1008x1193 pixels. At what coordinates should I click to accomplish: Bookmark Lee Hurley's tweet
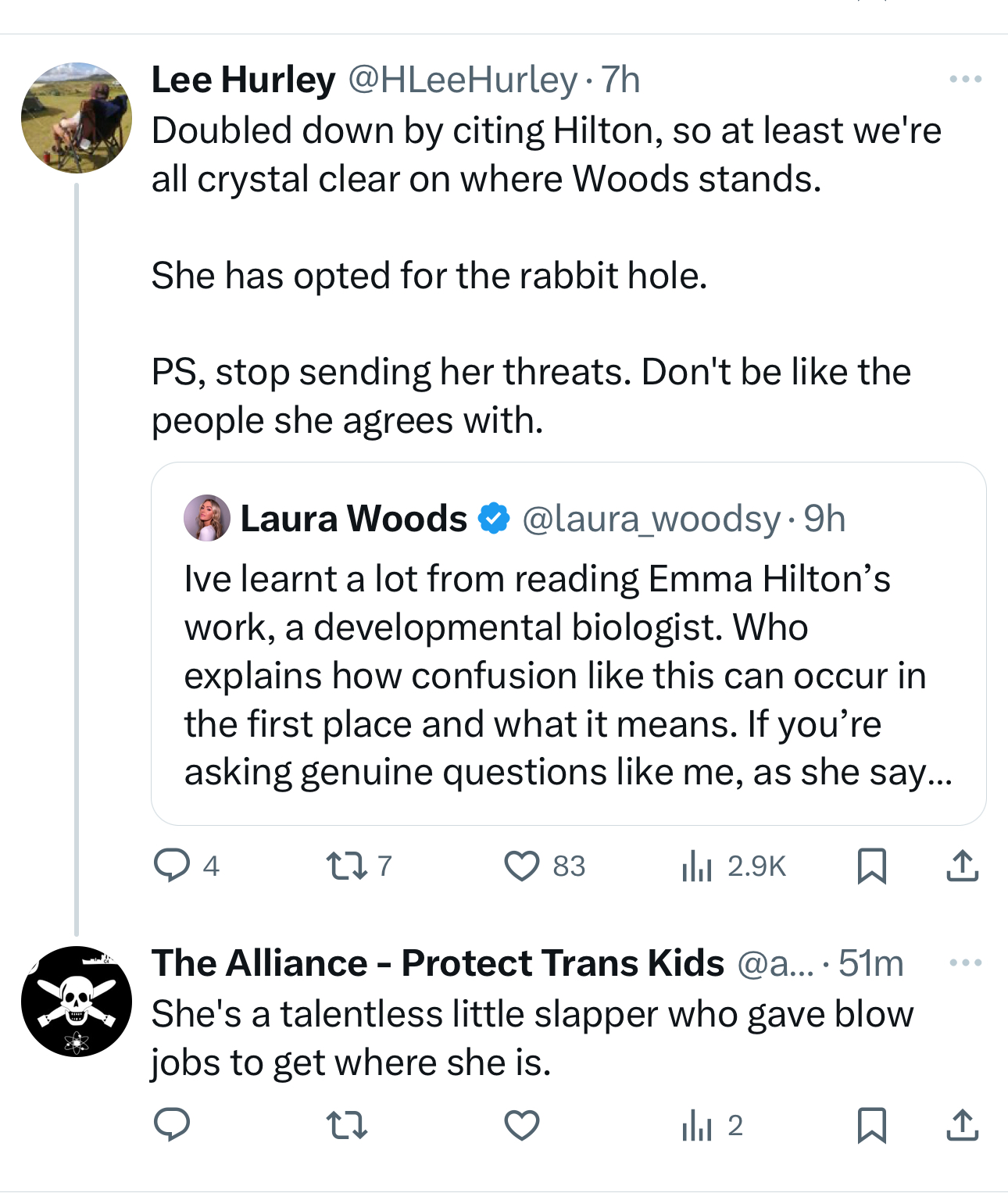coord(871,866)
